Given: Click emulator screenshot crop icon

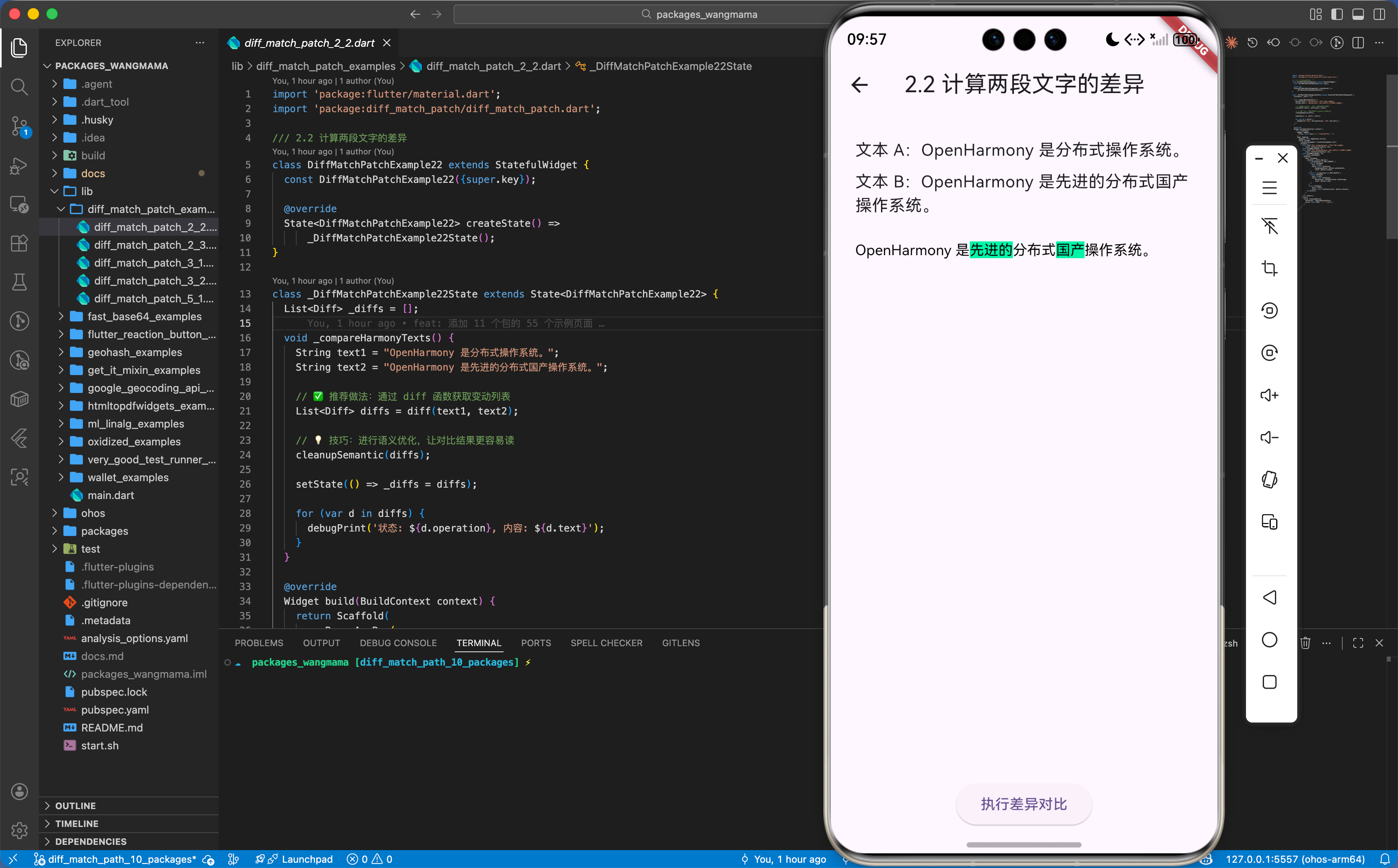Looking at the screenshot, I should 1269,268.
